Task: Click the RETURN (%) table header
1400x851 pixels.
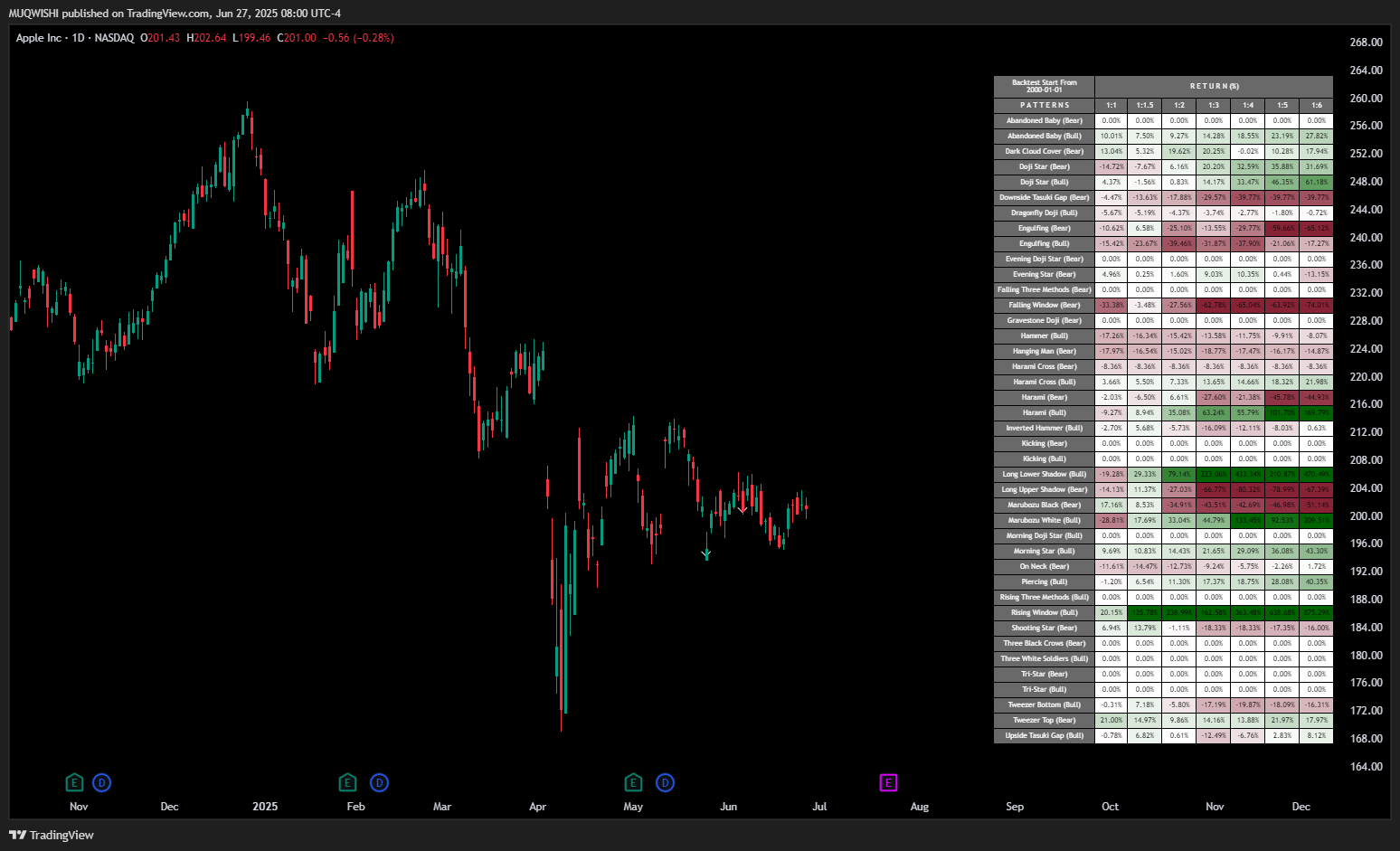Action: click(1214, 87)
